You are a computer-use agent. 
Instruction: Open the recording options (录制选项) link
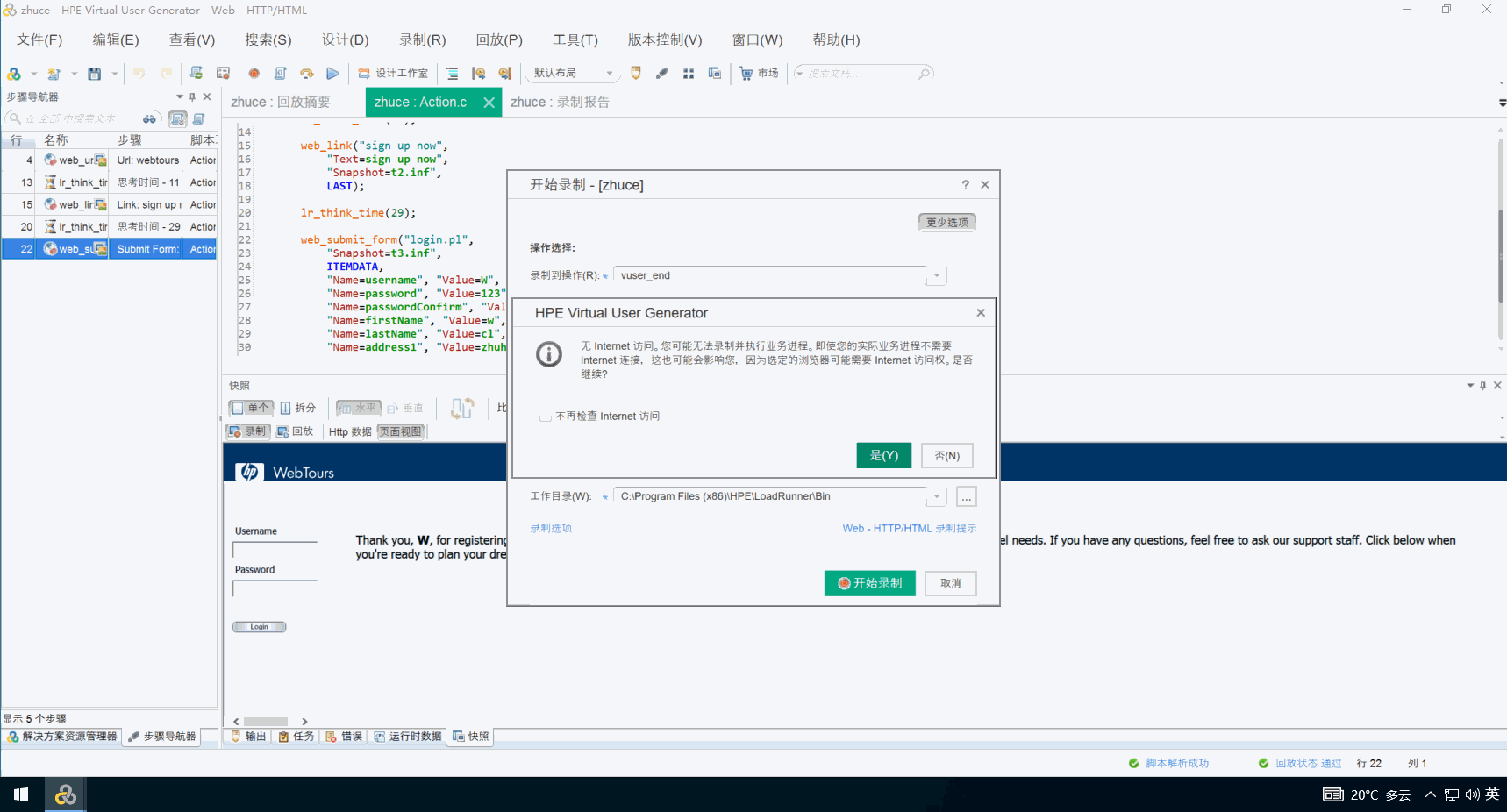coord(551,529)
